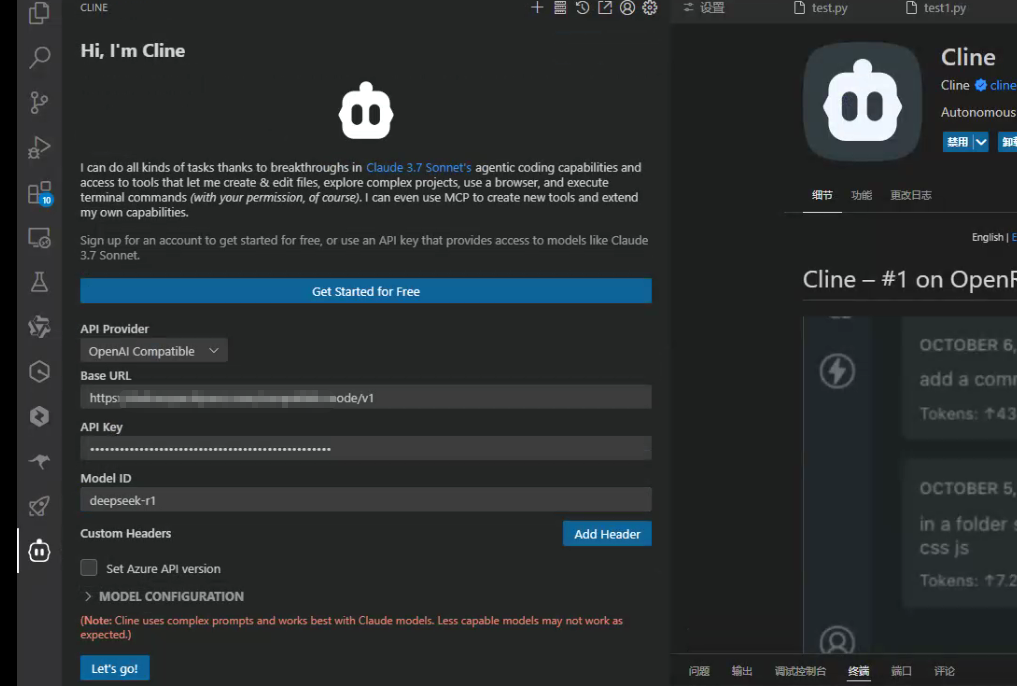Switch to the test1.py editor tab
This screenshot has height=686, width=1017.
(935, 8)
